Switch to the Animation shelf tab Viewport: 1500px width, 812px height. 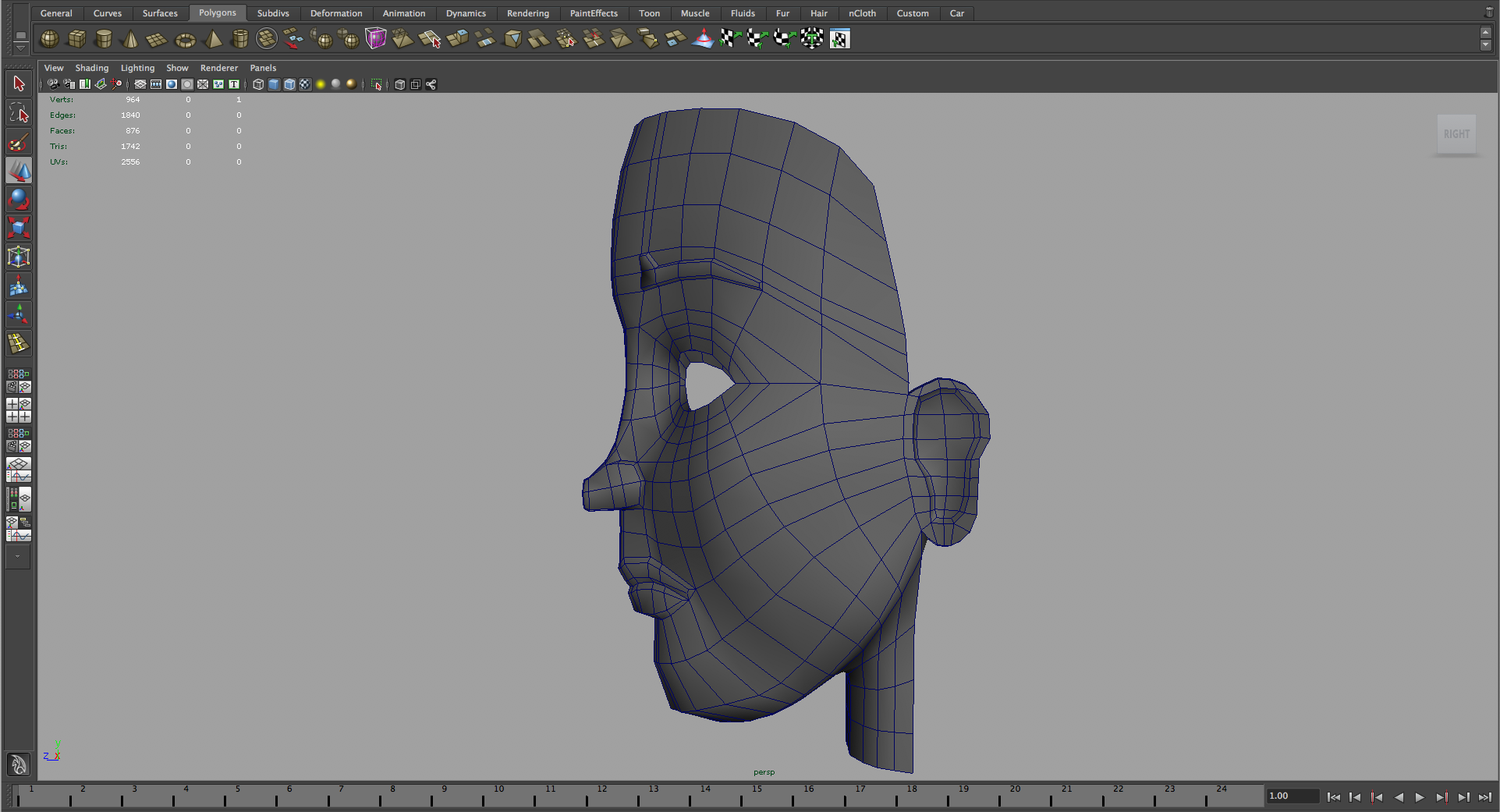pos(403,13)
